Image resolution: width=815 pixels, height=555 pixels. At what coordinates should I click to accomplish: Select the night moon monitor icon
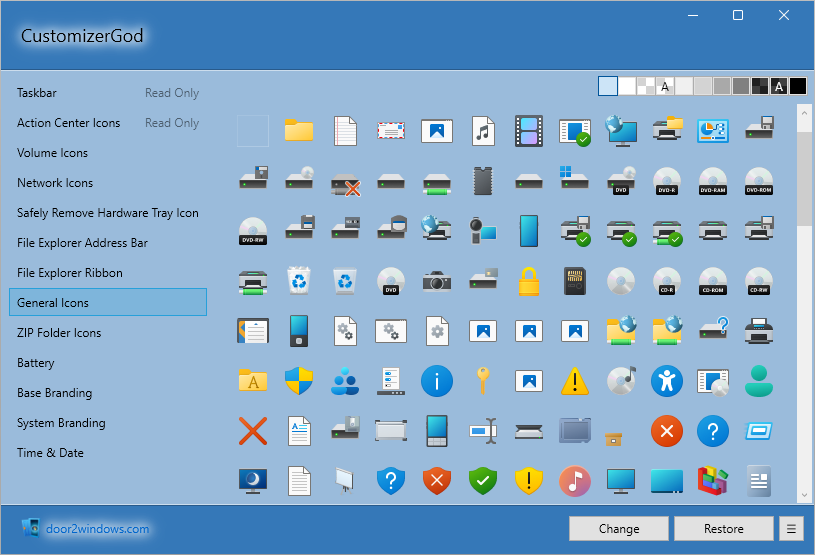pyautogui.click(x=253, y=481)
